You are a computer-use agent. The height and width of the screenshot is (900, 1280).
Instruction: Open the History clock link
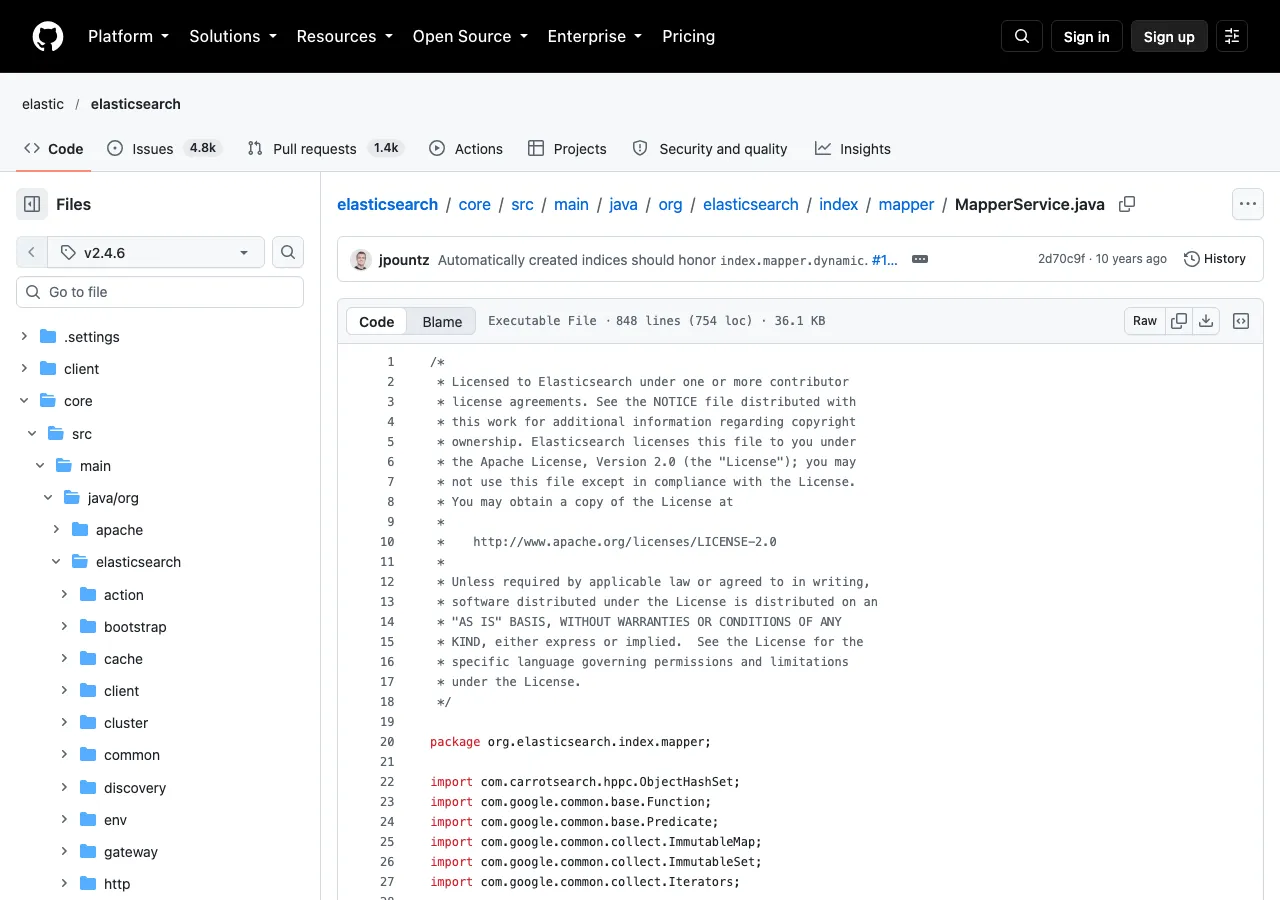pos(1215,259)
